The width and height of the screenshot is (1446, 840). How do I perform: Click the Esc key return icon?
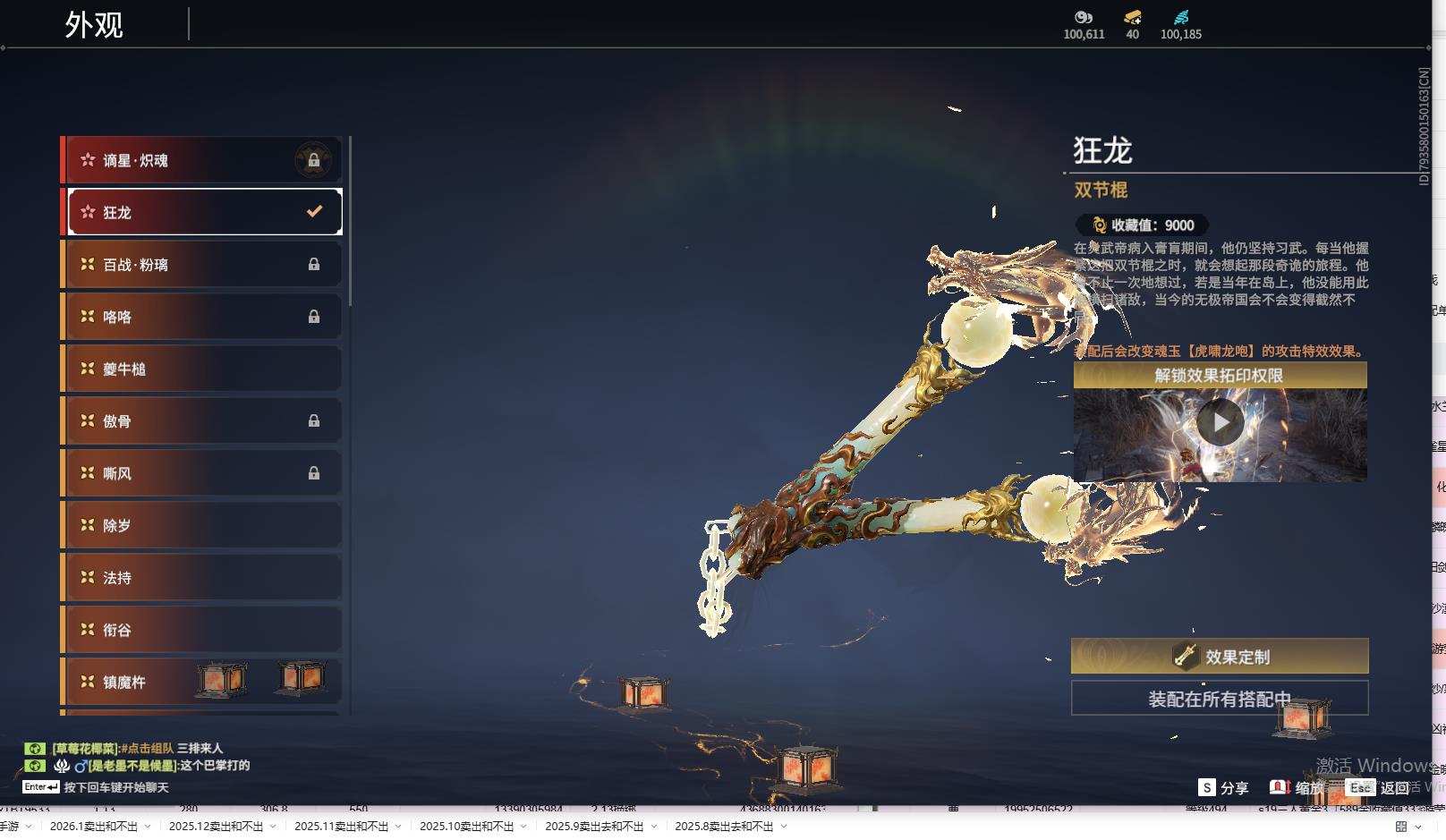[x=1360, y=787]
